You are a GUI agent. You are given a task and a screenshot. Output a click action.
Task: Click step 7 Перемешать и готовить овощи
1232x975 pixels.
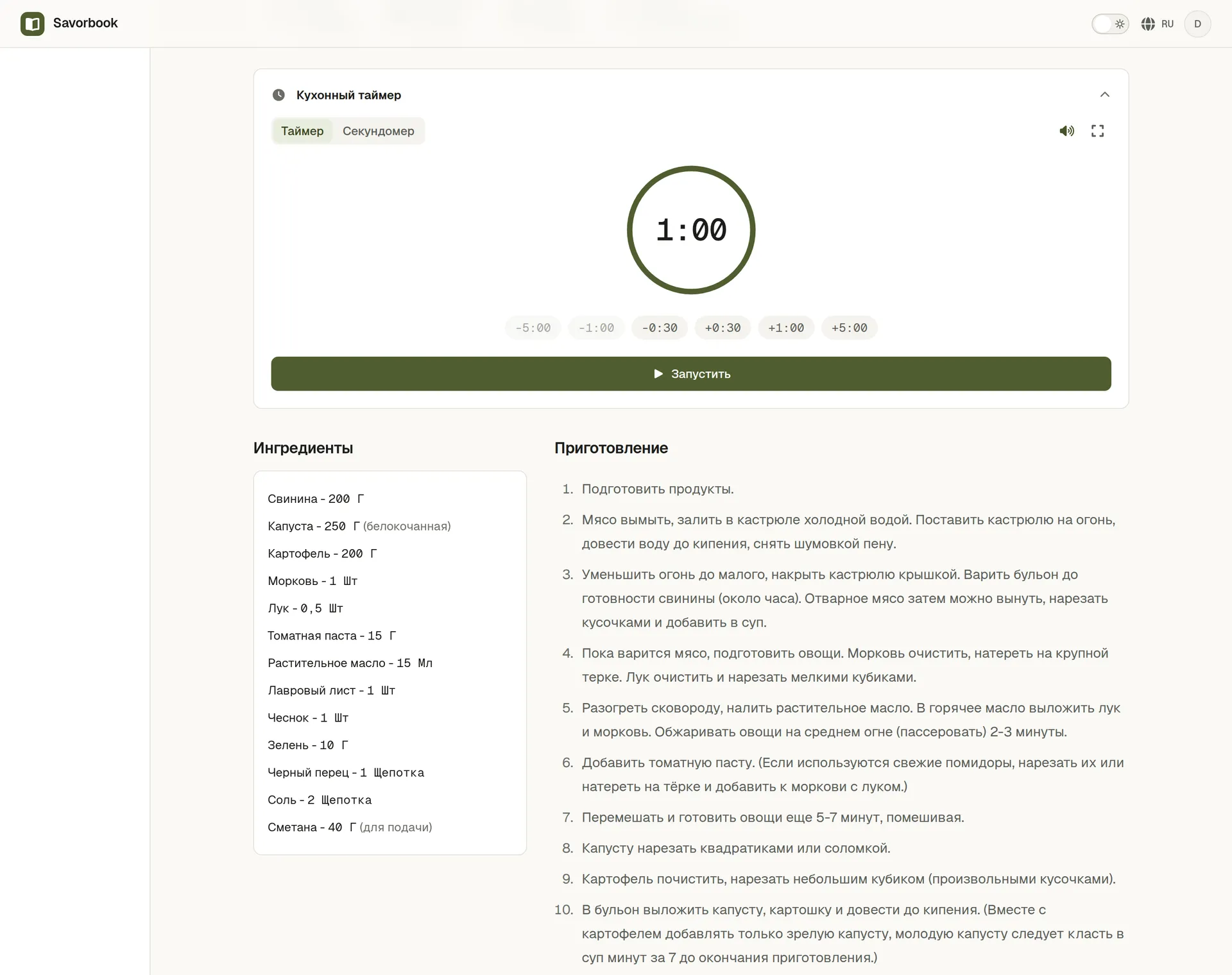pyautogui.click(x=773, y=817)
